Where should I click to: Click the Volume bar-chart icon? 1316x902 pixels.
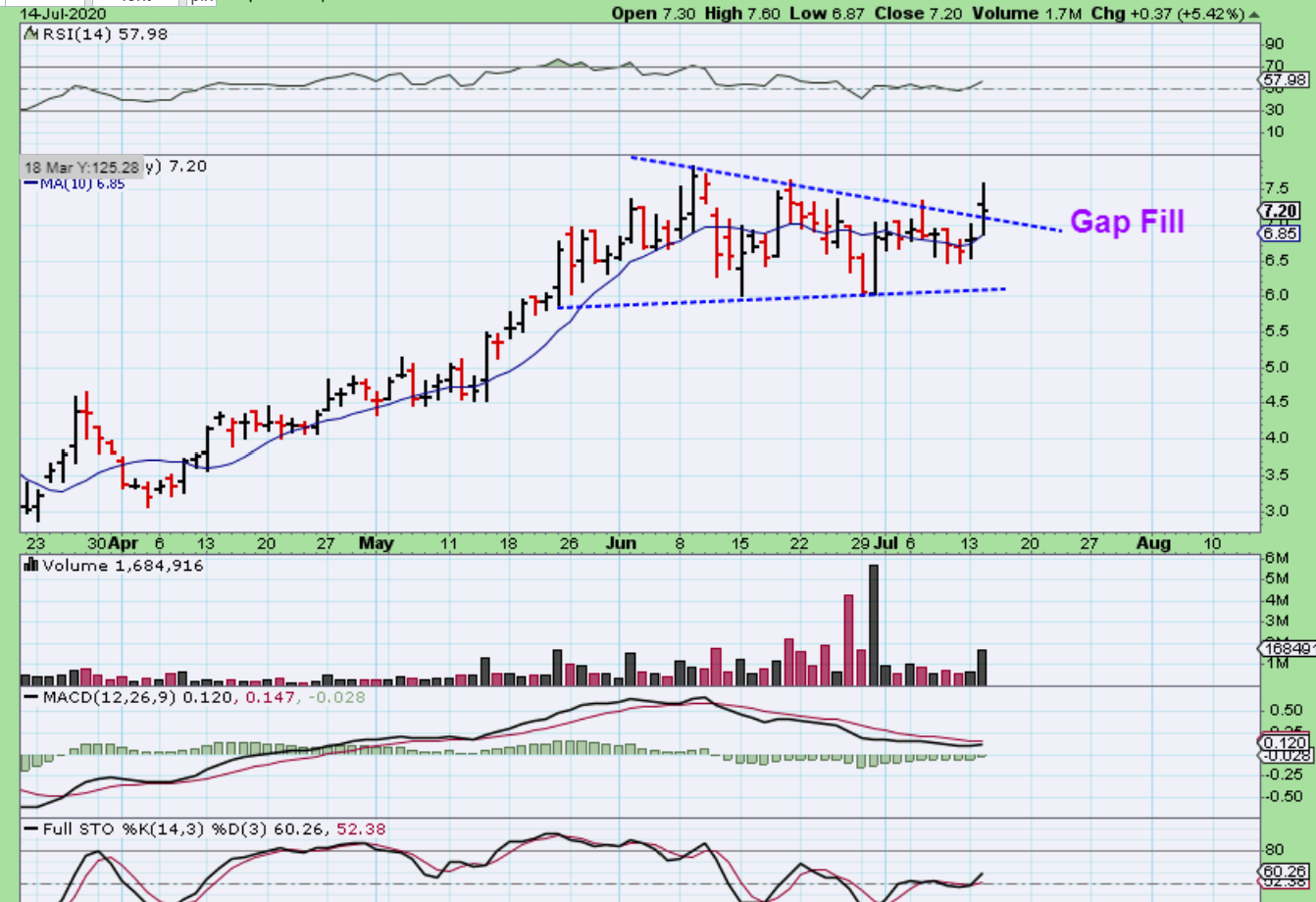pyautogui.click(x=30, y=565)
